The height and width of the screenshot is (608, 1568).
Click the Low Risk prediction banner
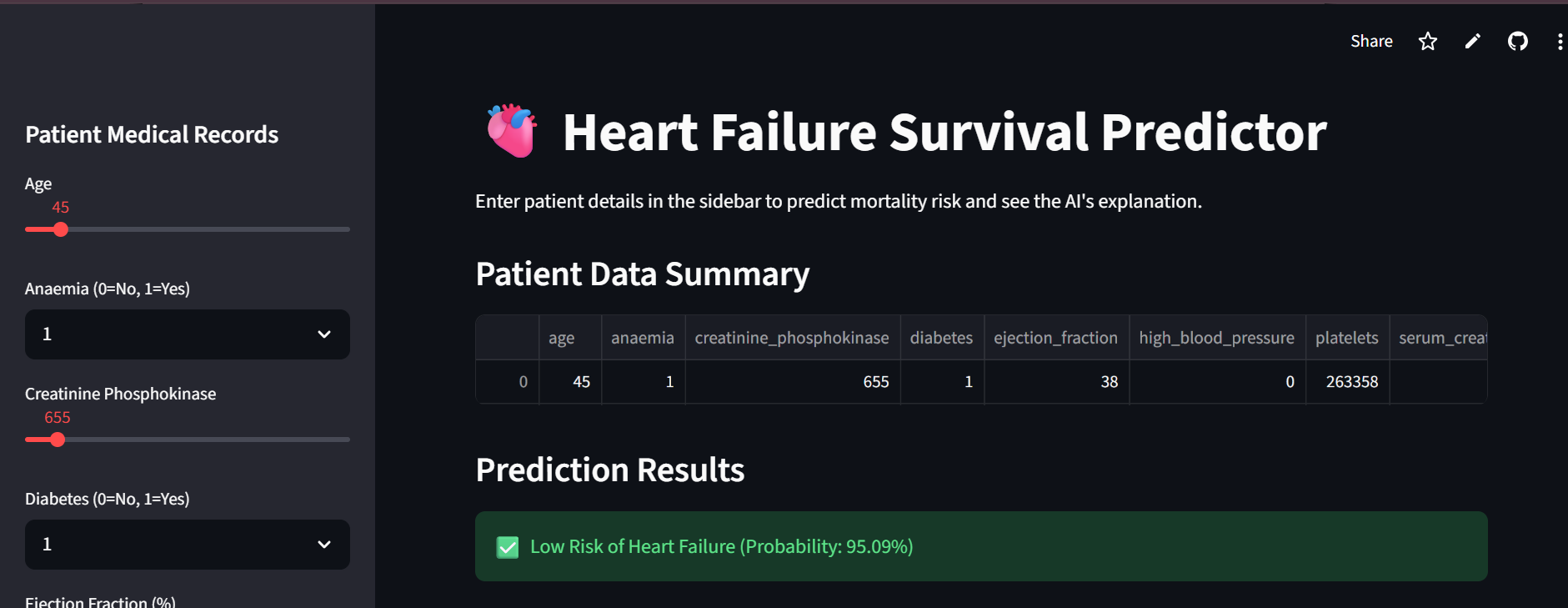click(x=980, y=546)
